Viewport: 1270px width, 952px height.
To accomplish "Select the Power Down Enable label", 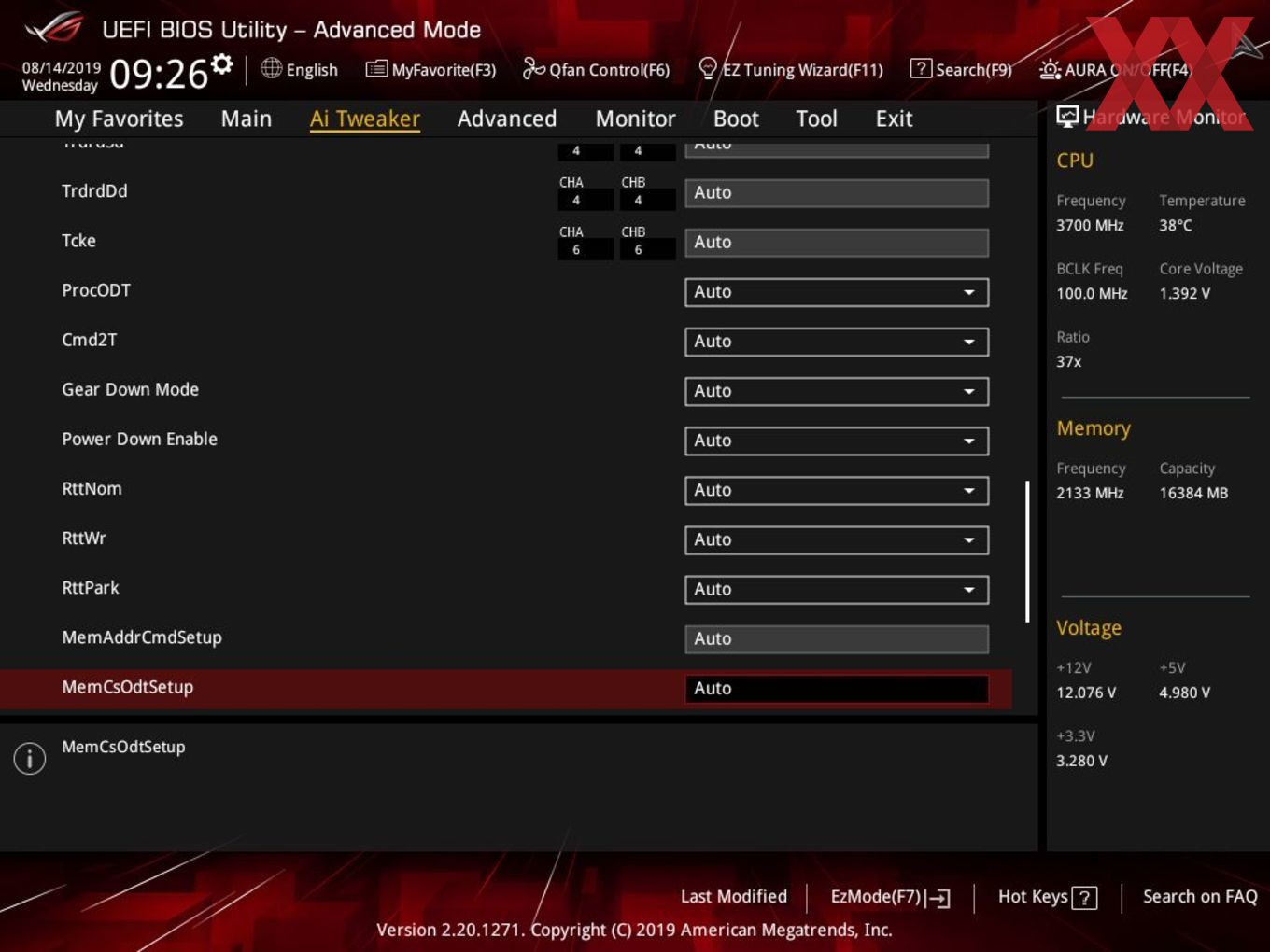I will click(x=139, y=439).
